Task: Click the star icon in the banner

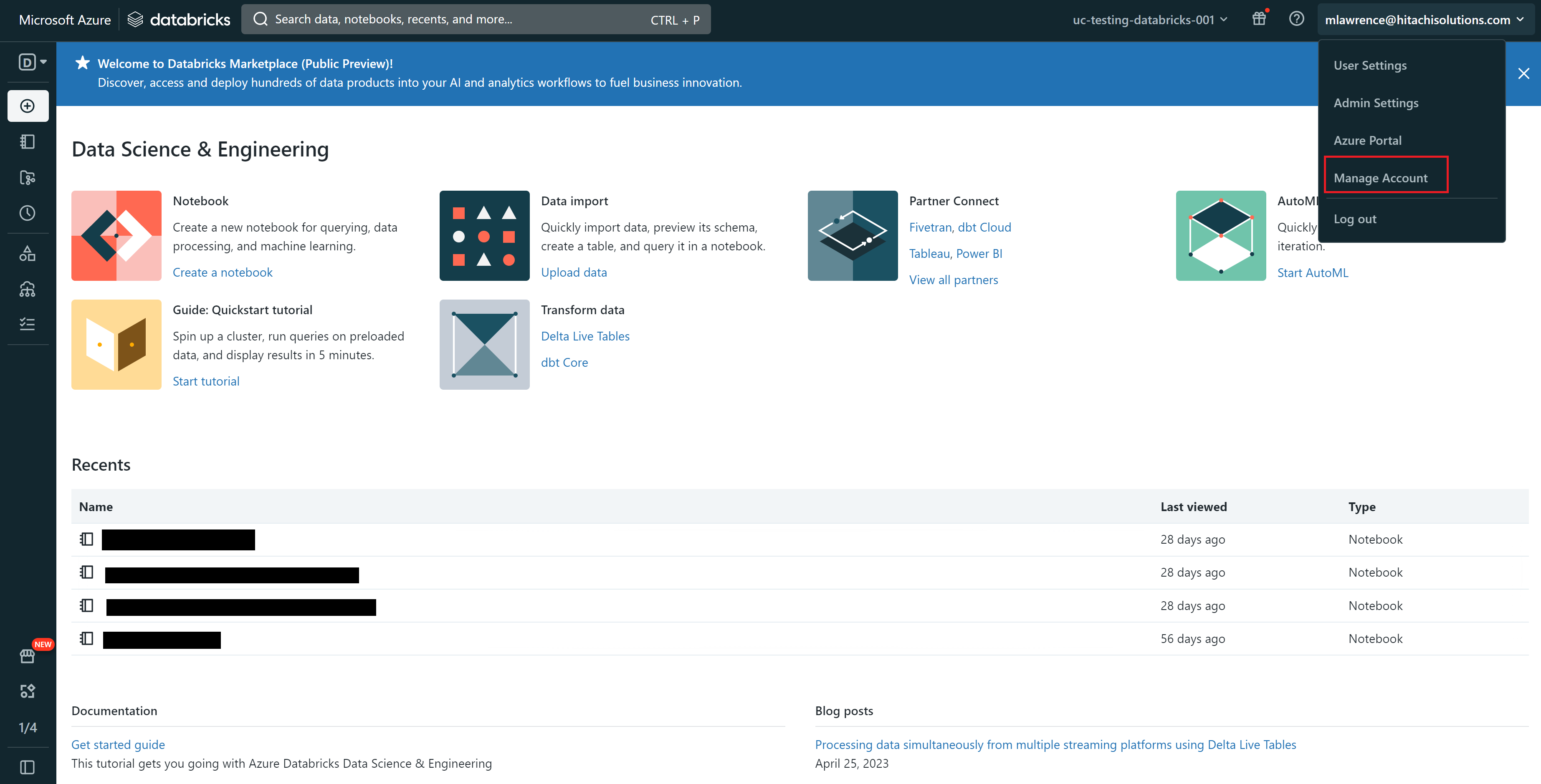Action: click(x=83, y=63)
